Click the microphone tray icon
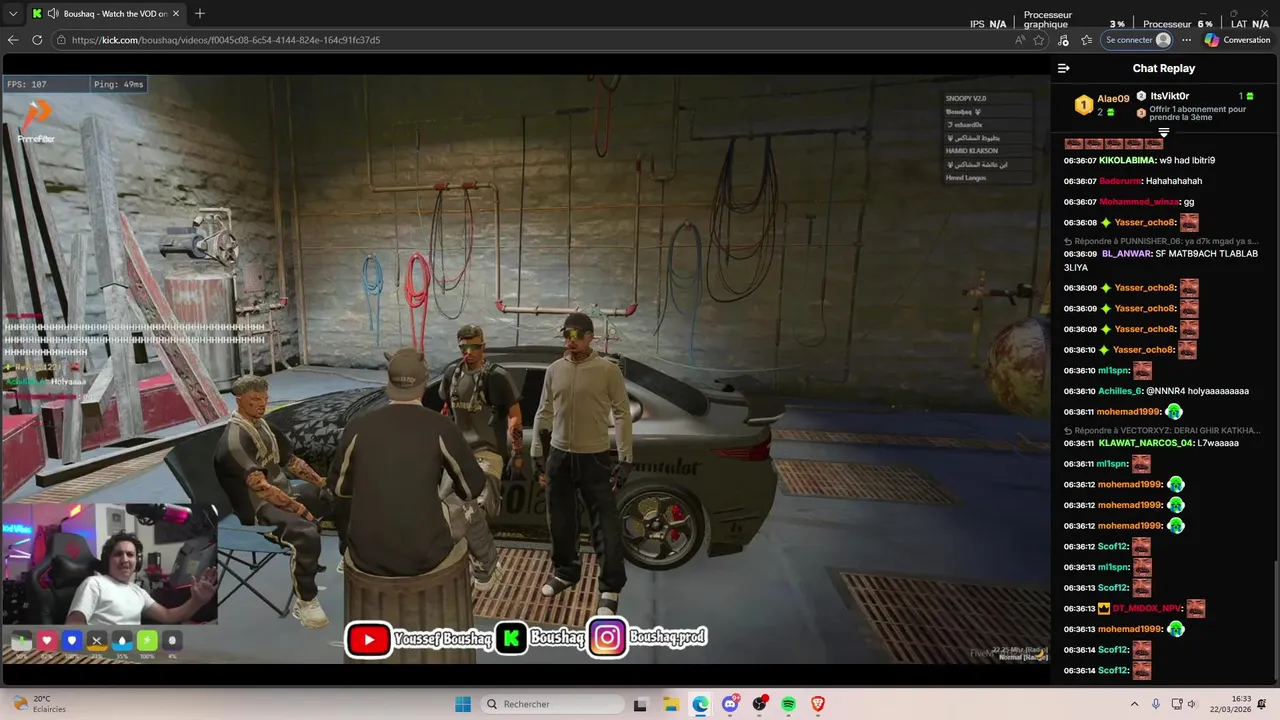Screen dimensions: 1280x720 click(1156, 704)
